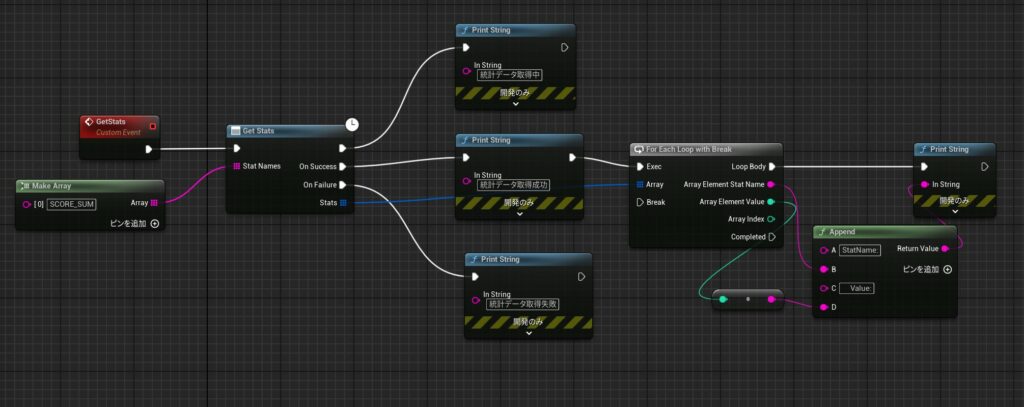Click the StatName field on Append
1024x407 pixels.
coord(860,250)
